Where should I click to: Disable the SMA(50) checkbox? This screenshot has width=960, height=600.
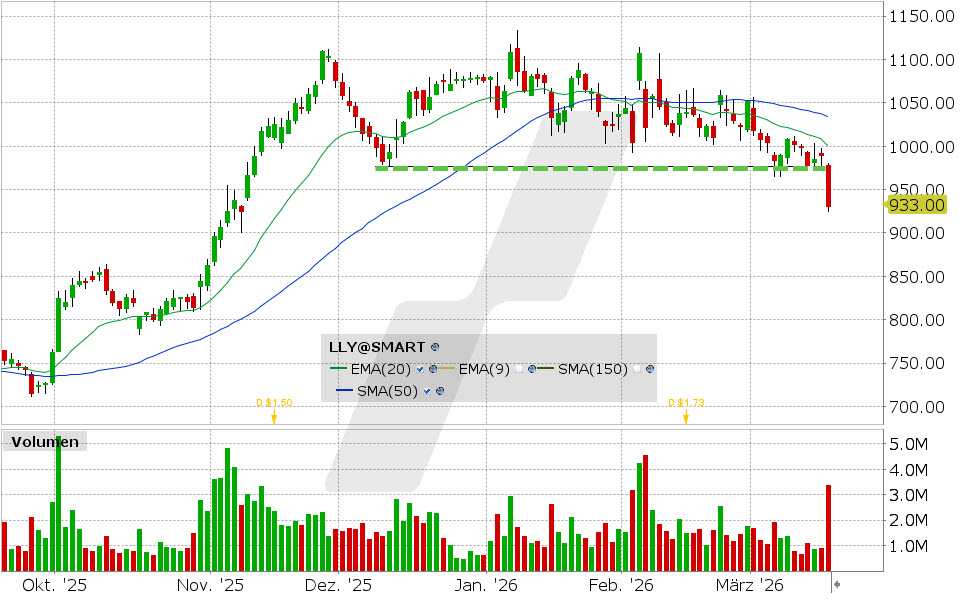[x=426, y=390]
